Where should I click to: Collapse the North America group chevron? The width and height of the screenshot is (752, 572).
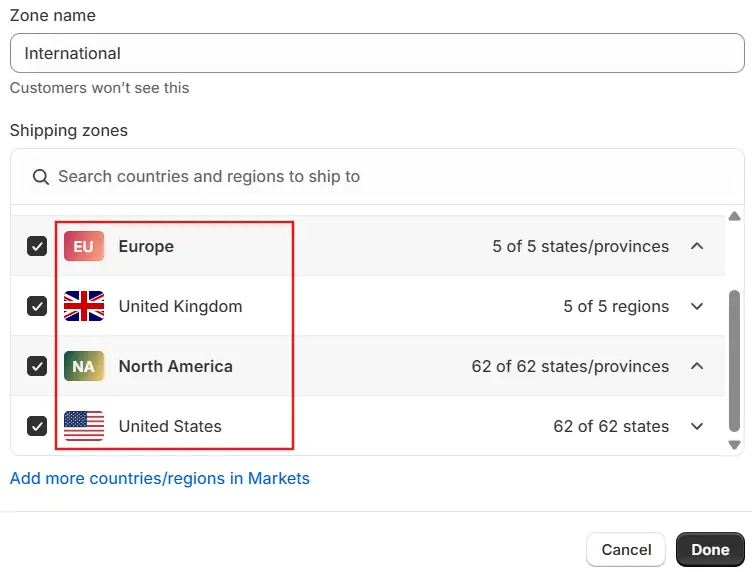pos(698,366)
